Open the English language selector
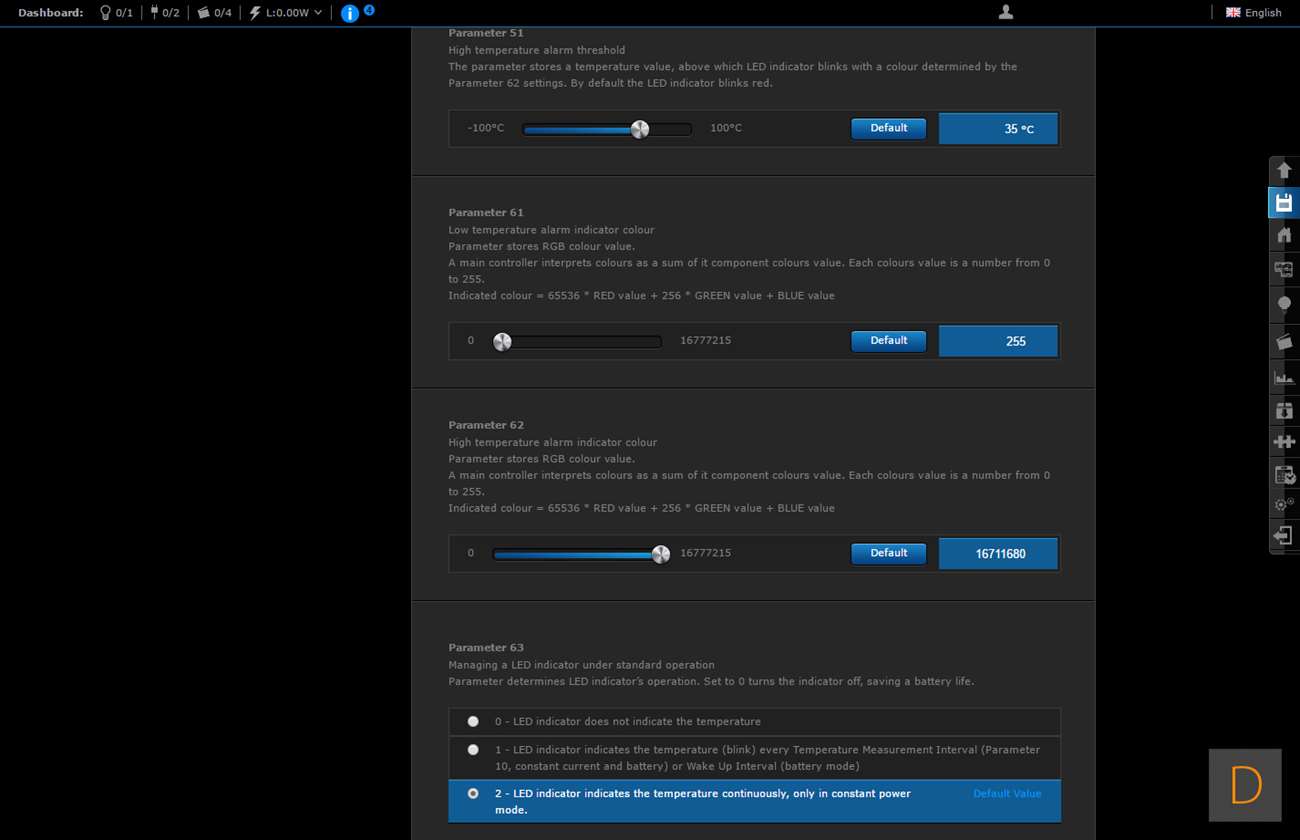Image resolution: width=1300 pixels, height=840 pixels. 1254,13
